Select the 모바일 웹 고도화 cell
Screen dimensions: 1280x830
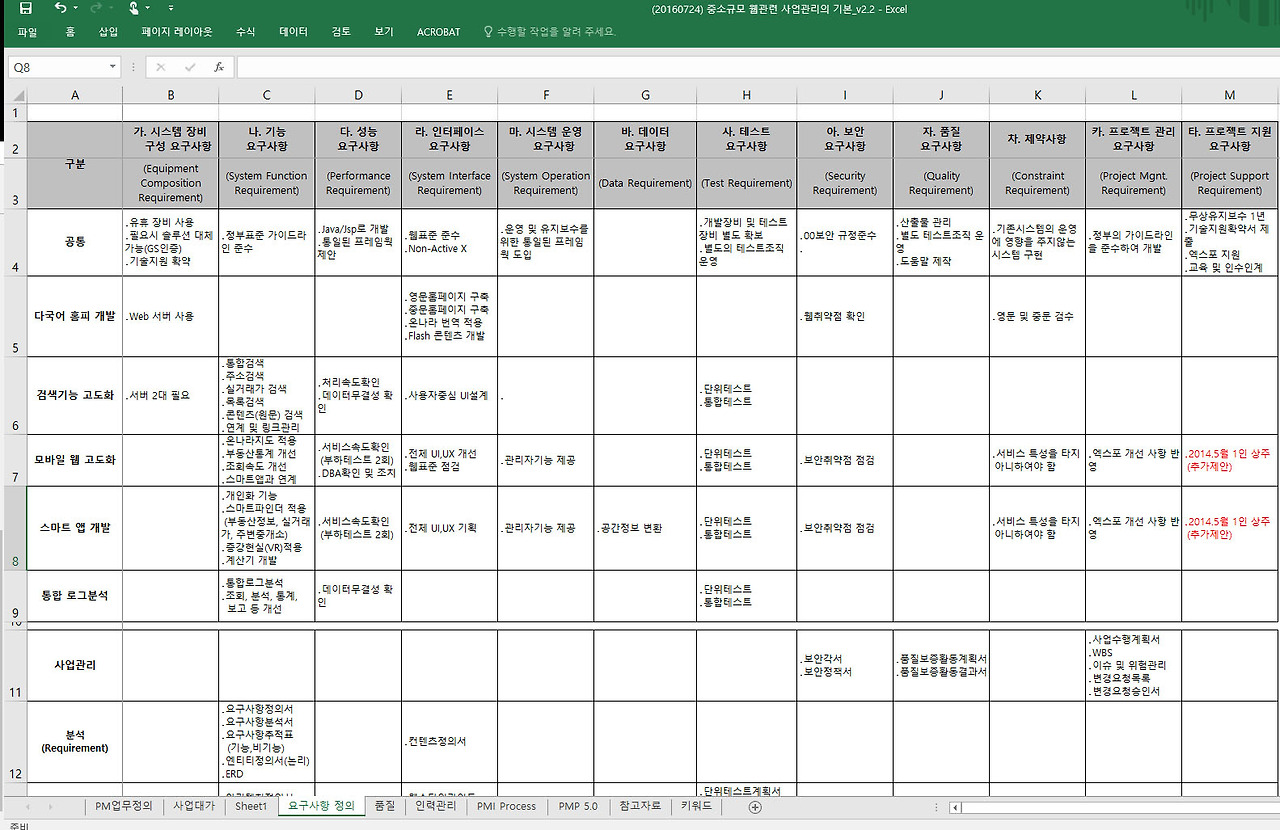tap(75, 460)
